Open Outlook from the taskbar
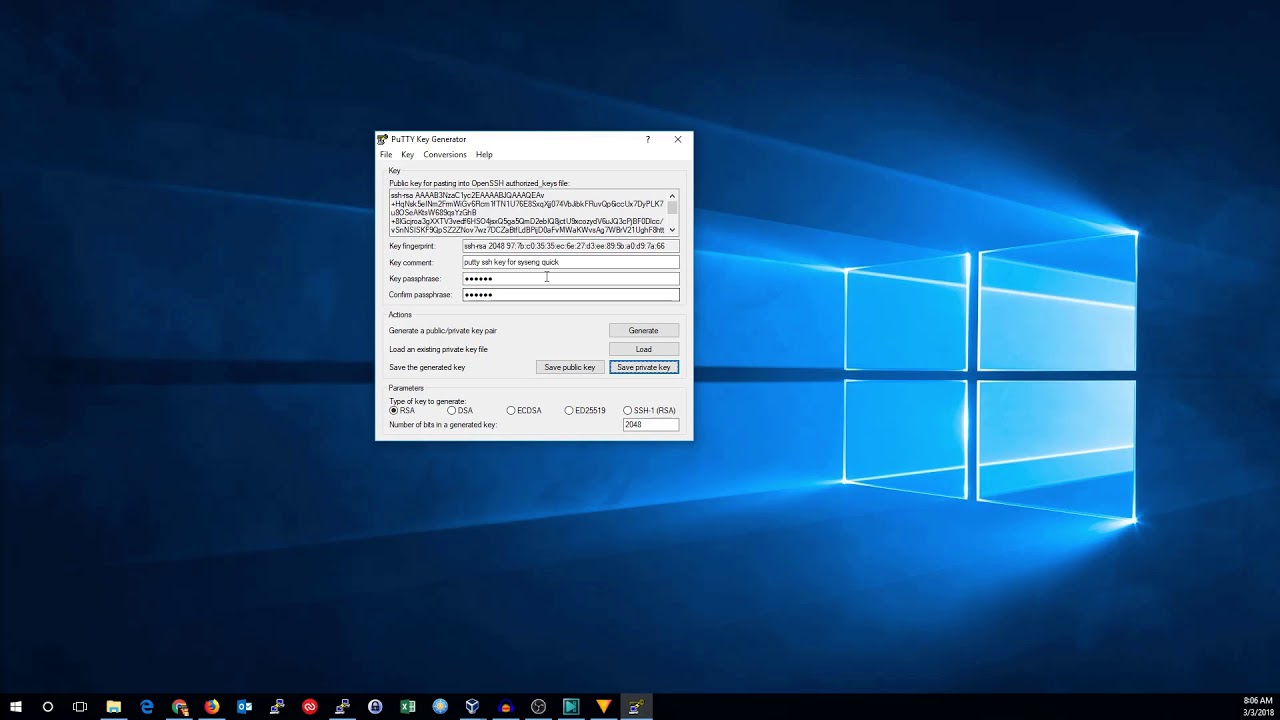 [244, 707]
